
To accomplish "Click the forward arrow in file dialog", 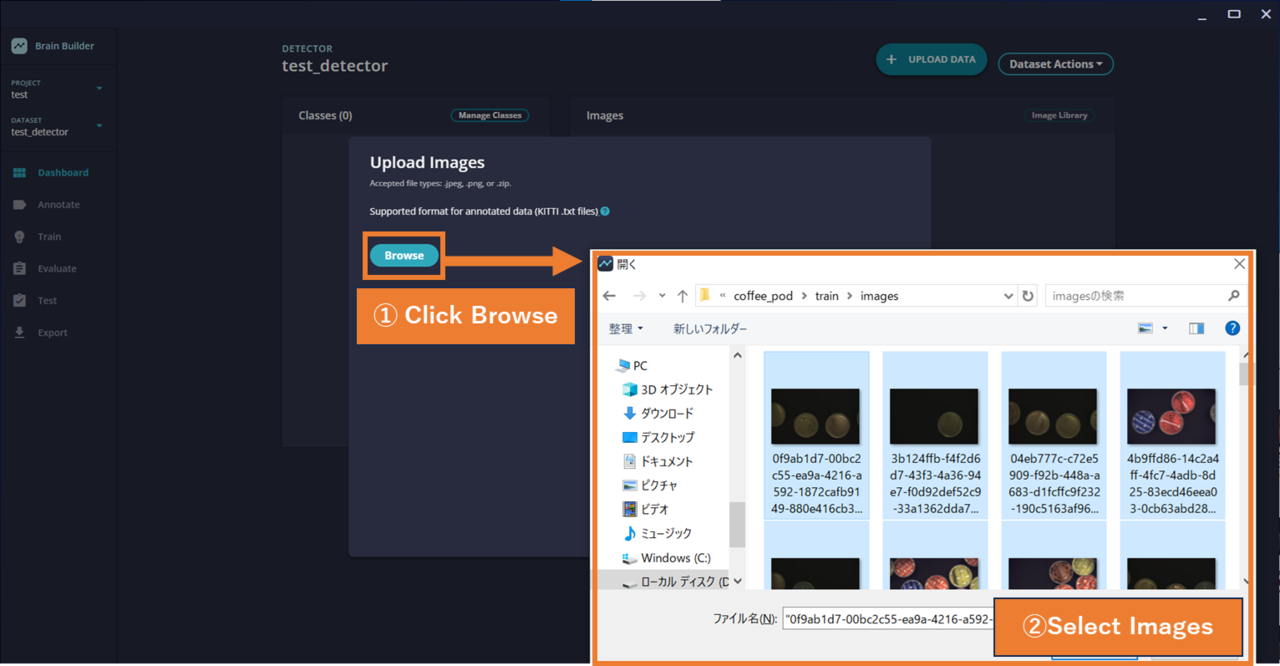I will tap(639, 296).
